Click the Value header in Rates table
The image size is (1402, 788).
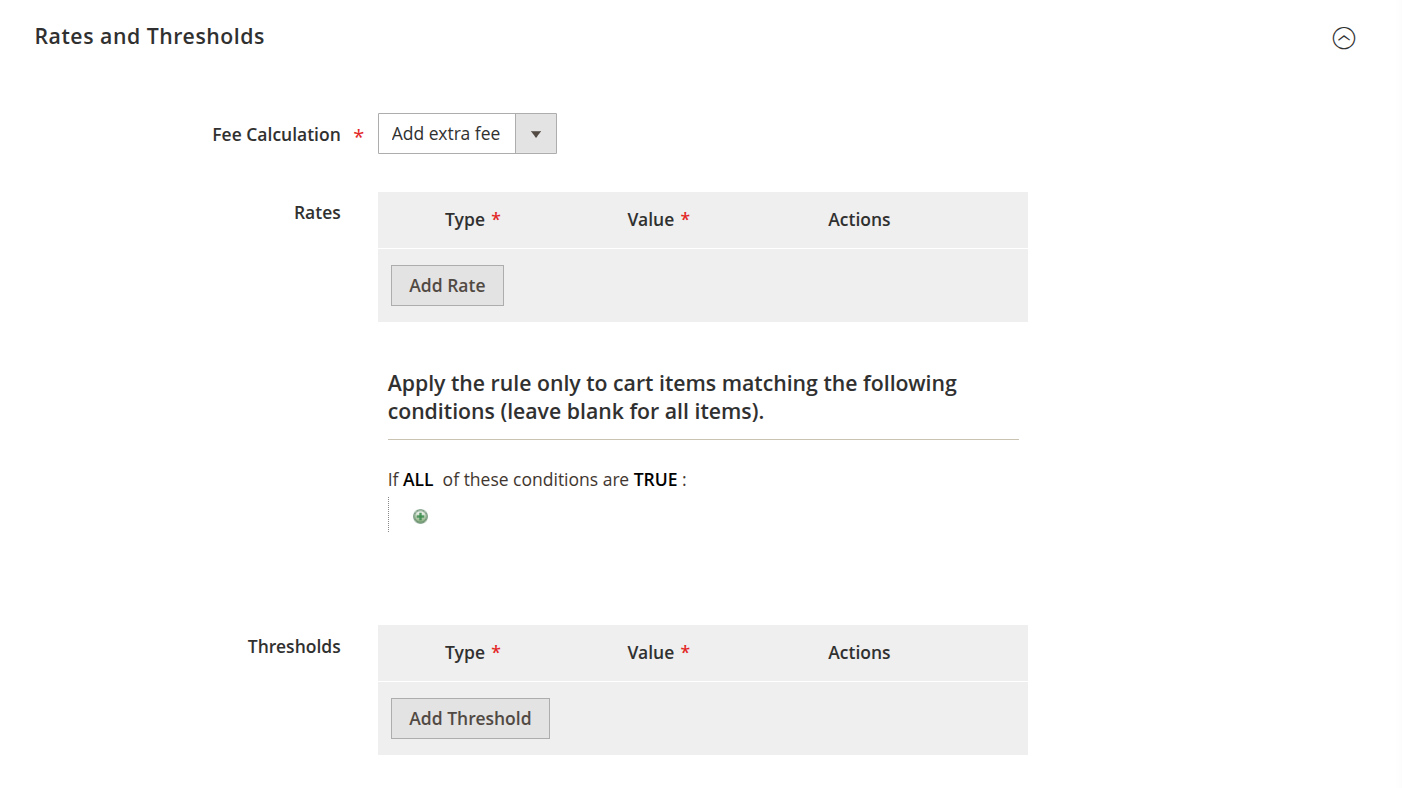651,219
